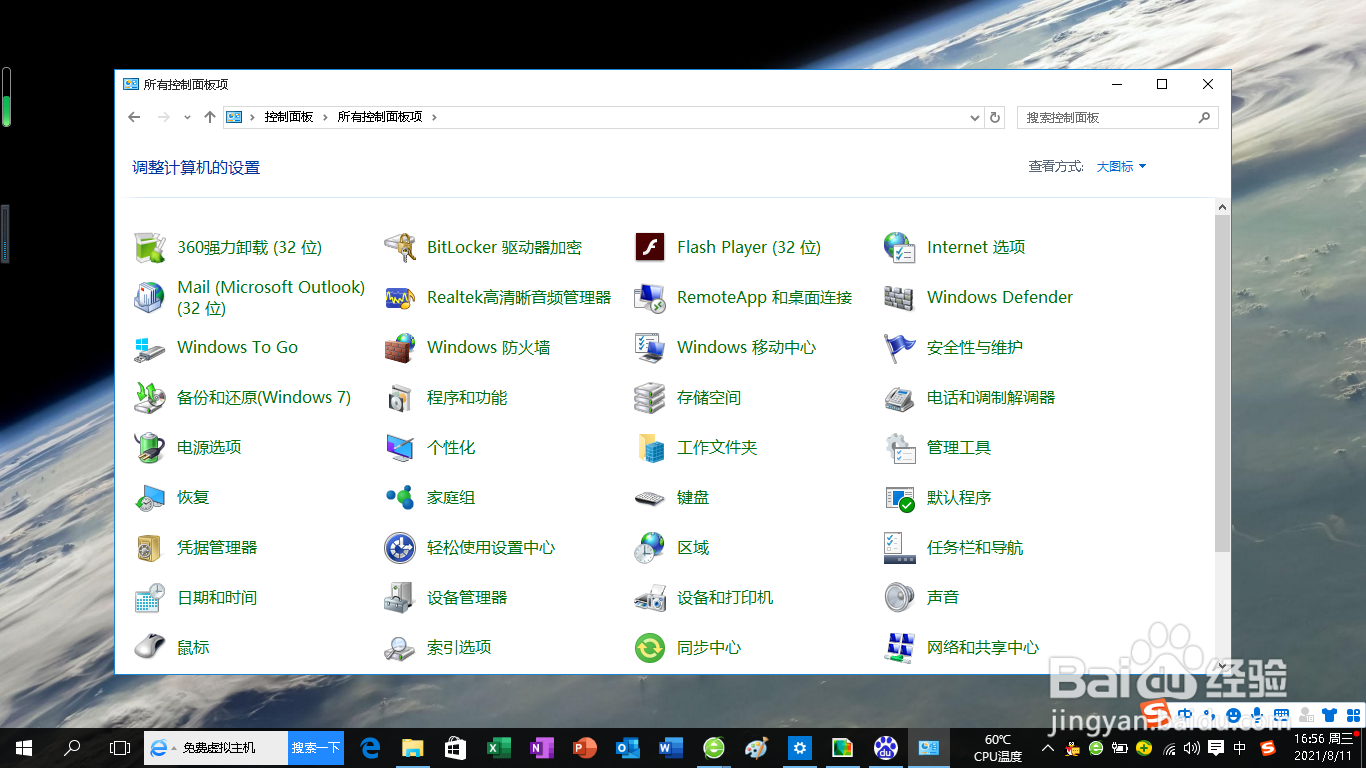The image size is (1366, 768).
Task: Open 同步中心 green icon
Action: pos(650,647)
